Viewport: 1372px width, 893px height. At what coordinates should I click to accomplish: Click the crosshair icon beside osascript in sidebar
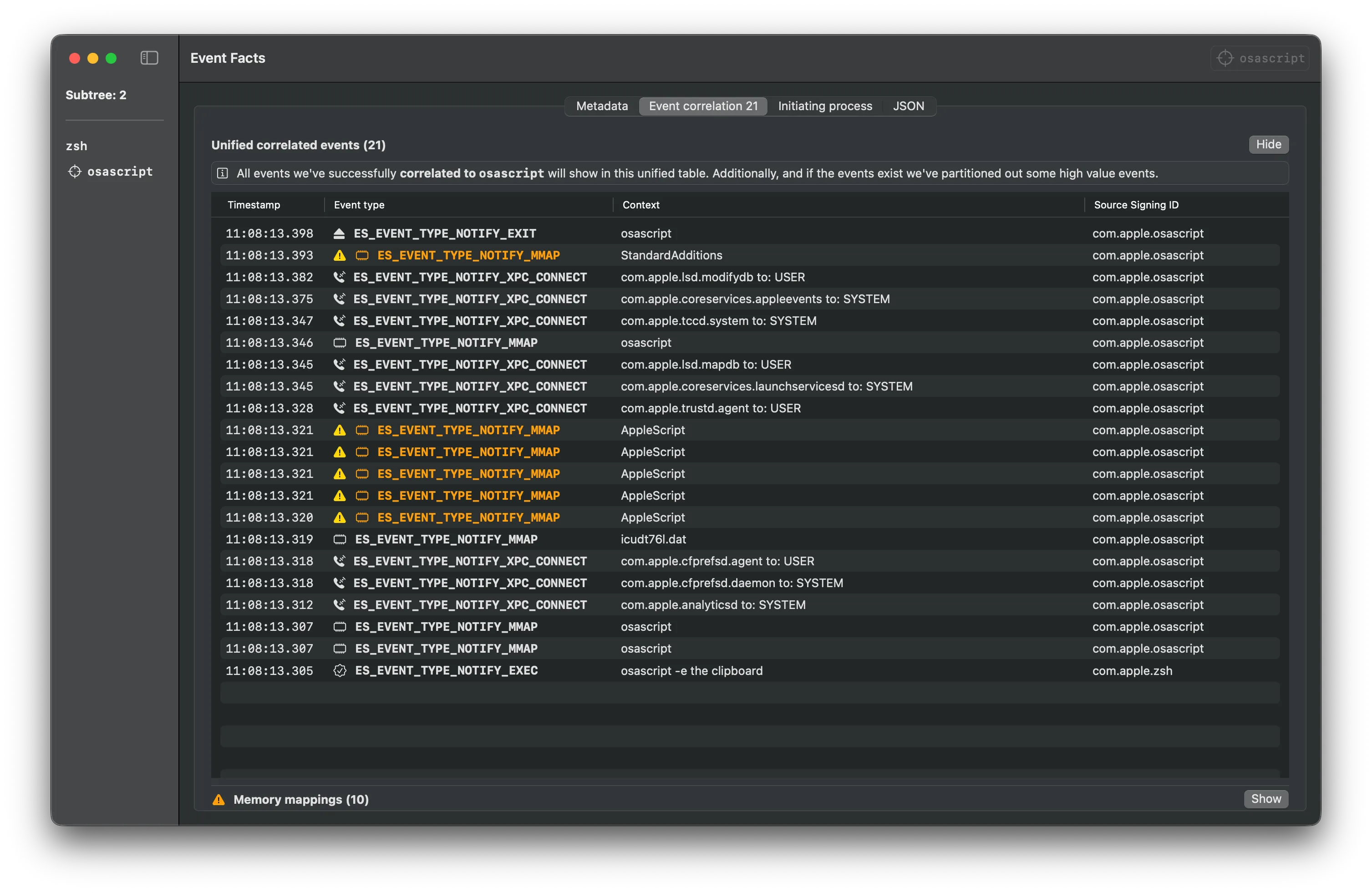74,171
